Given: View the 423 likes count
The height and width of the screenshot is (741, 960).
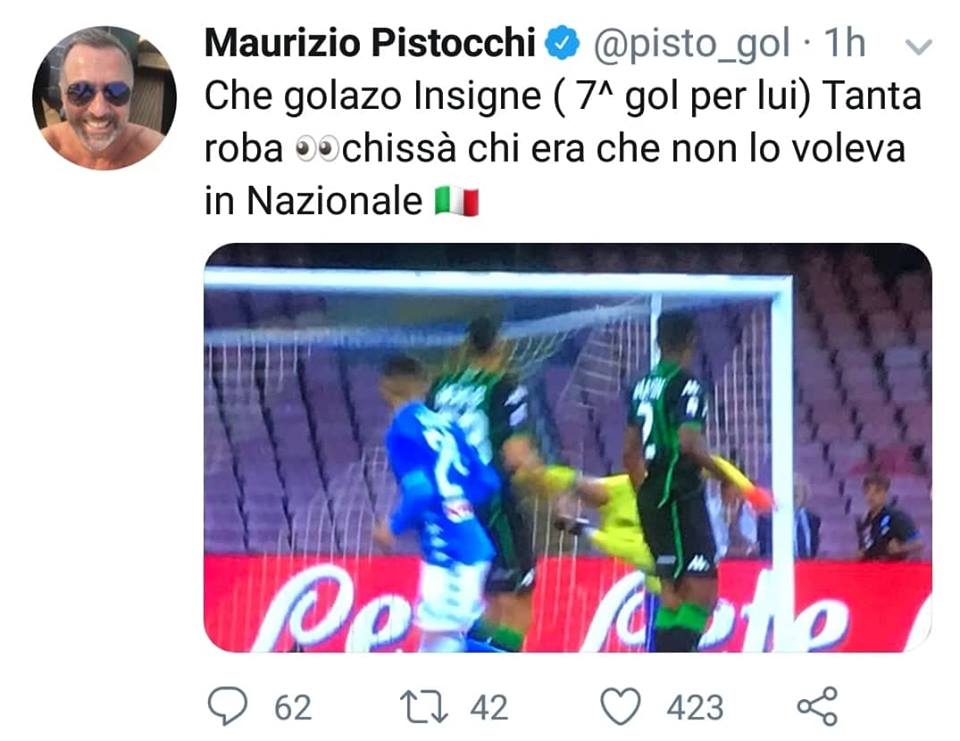Looking at the screenshot, I should [695, 708].
